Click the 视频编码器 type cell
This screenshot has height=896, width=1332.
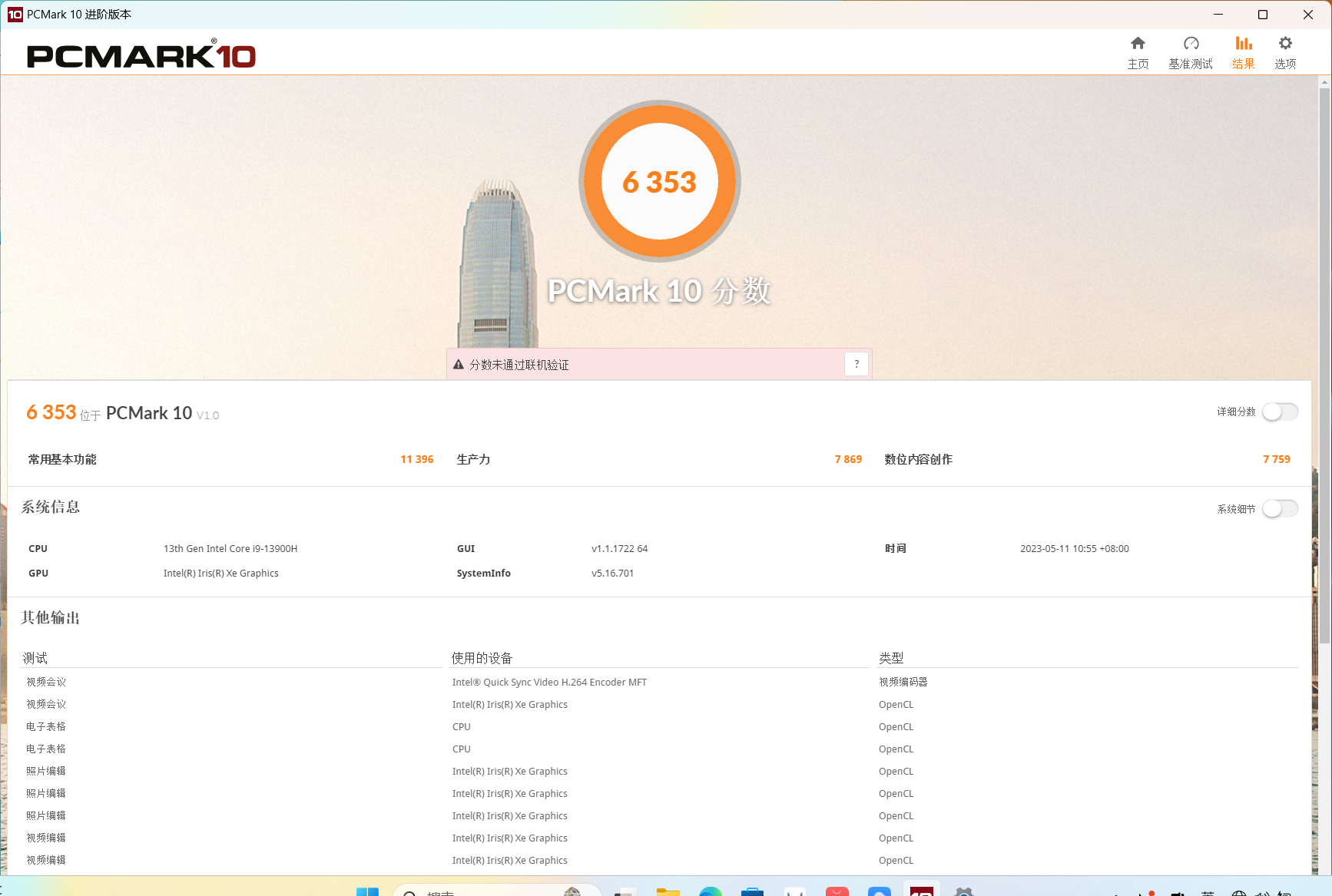[903, 683]
